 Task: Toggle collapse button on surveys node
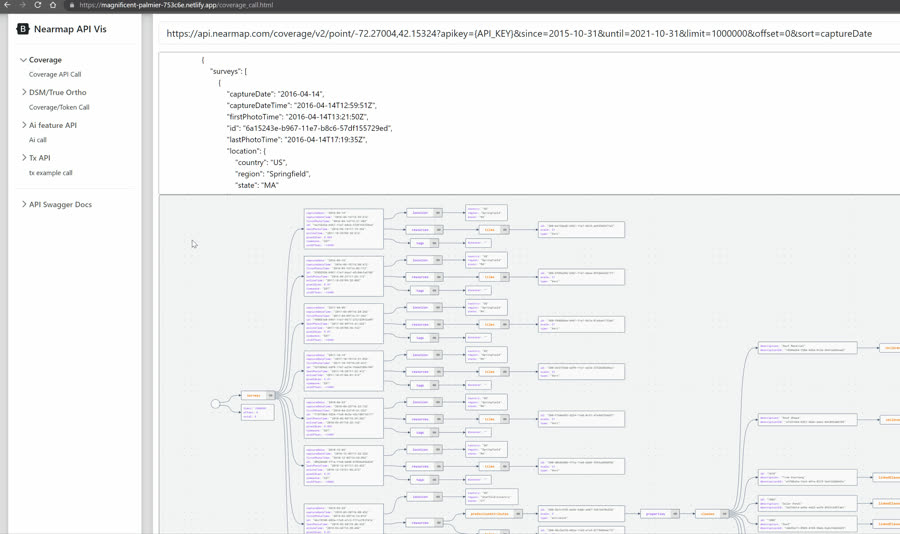(270, 395)
